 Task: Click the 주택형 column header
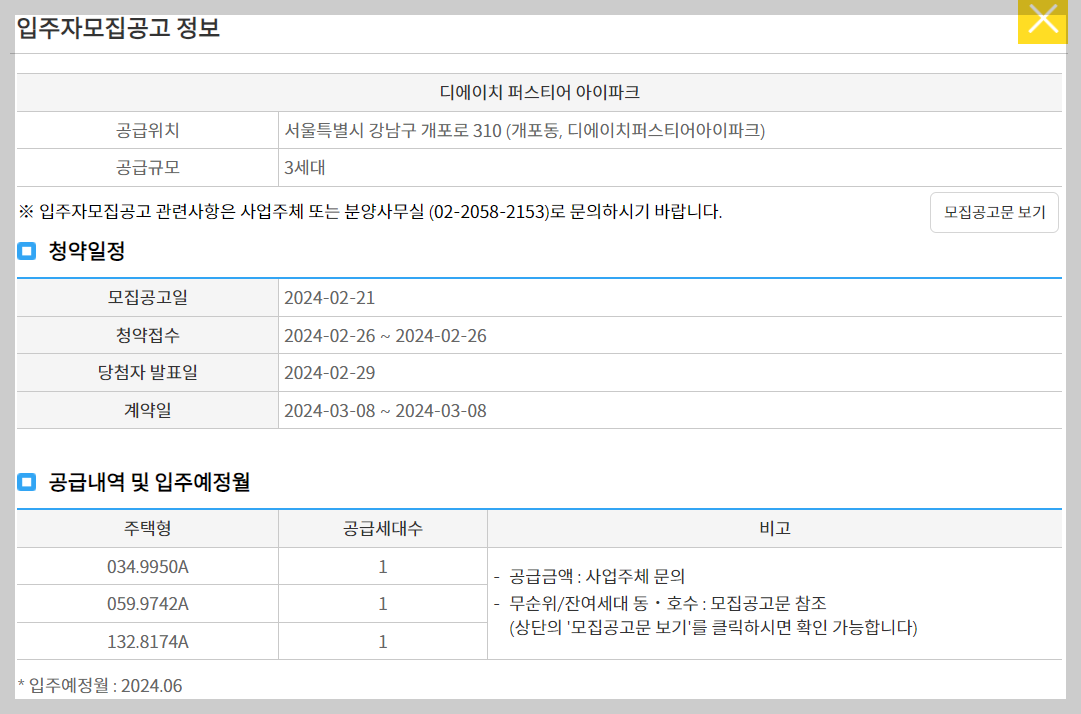148,529
